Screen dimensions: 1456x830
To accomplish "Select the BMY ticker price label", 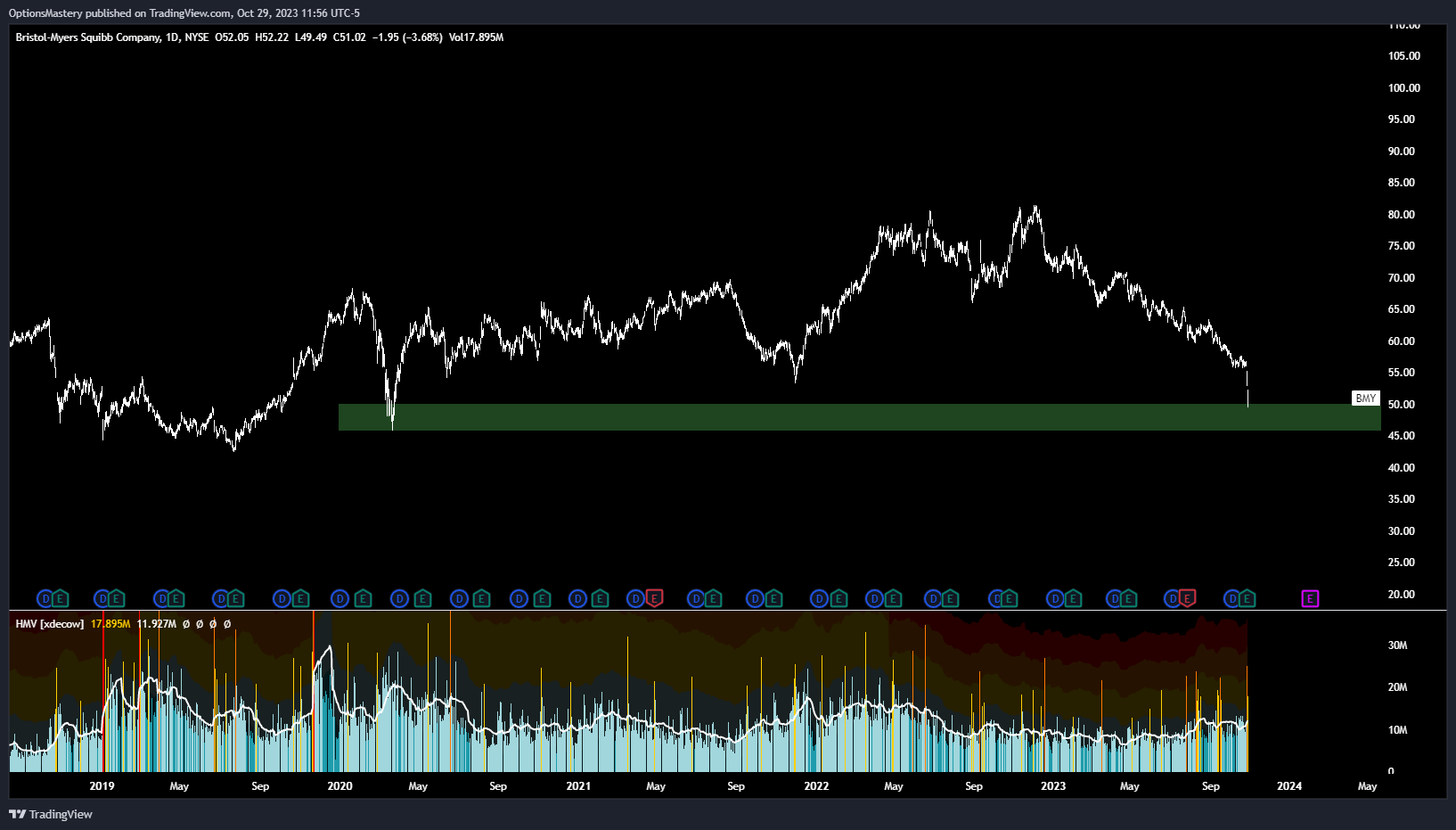I will coord(1365,399).
